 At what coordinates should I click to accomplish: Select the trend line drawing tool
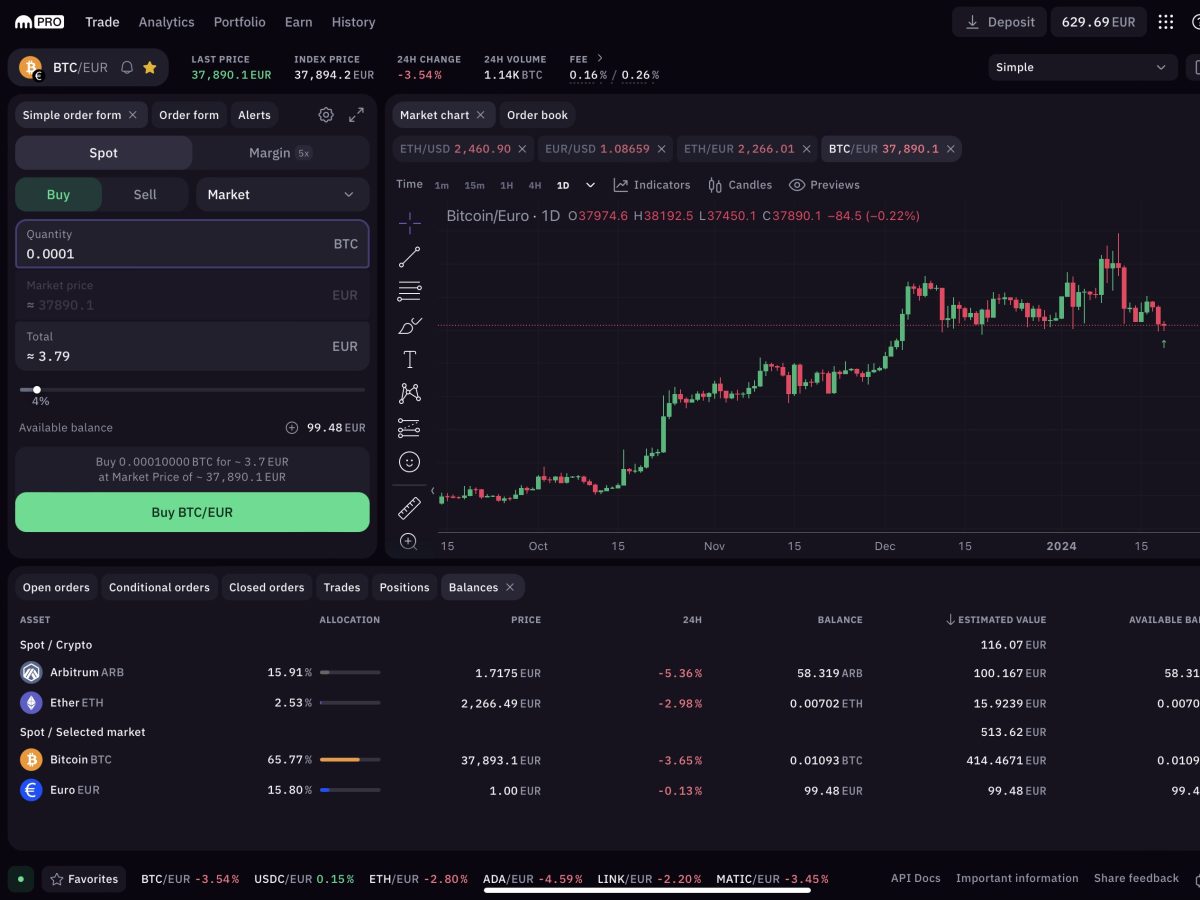409,257
